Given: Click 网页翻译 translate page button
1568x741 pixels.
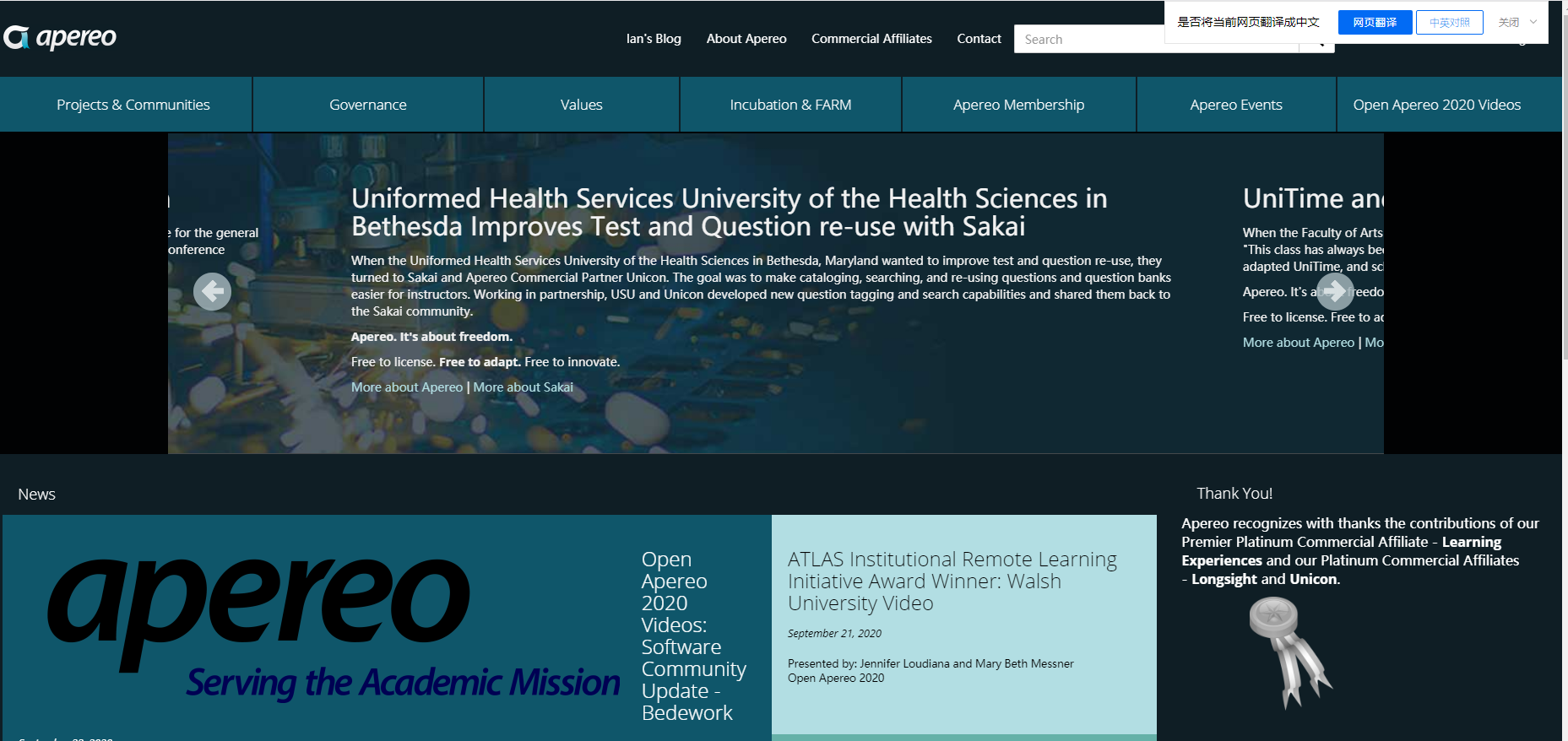Looking at the screenshot, I should coord(1375,22).
